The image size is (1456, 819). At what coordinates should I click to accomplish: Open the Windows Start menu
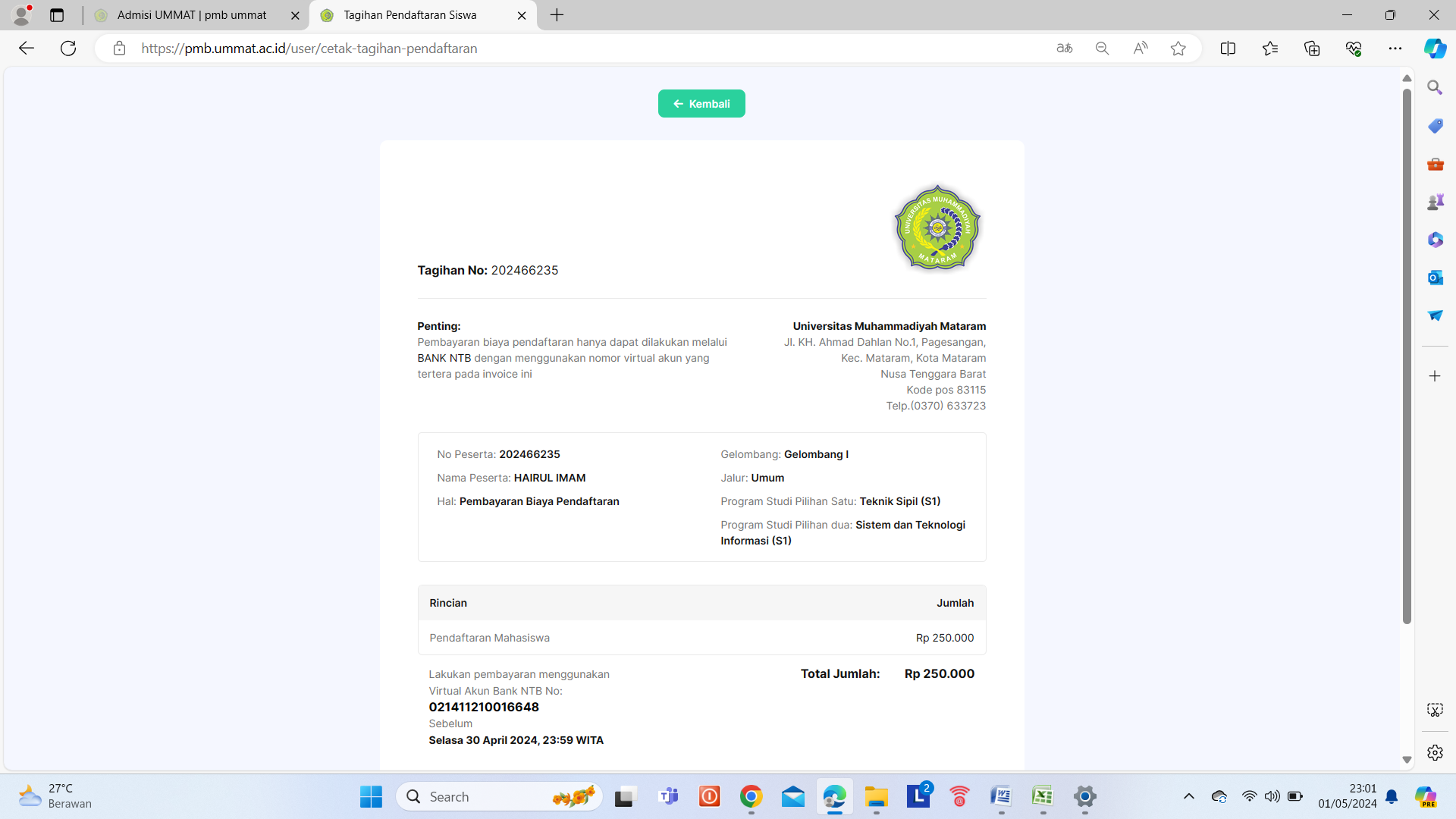pyautogui.click(x=371, y=796)
